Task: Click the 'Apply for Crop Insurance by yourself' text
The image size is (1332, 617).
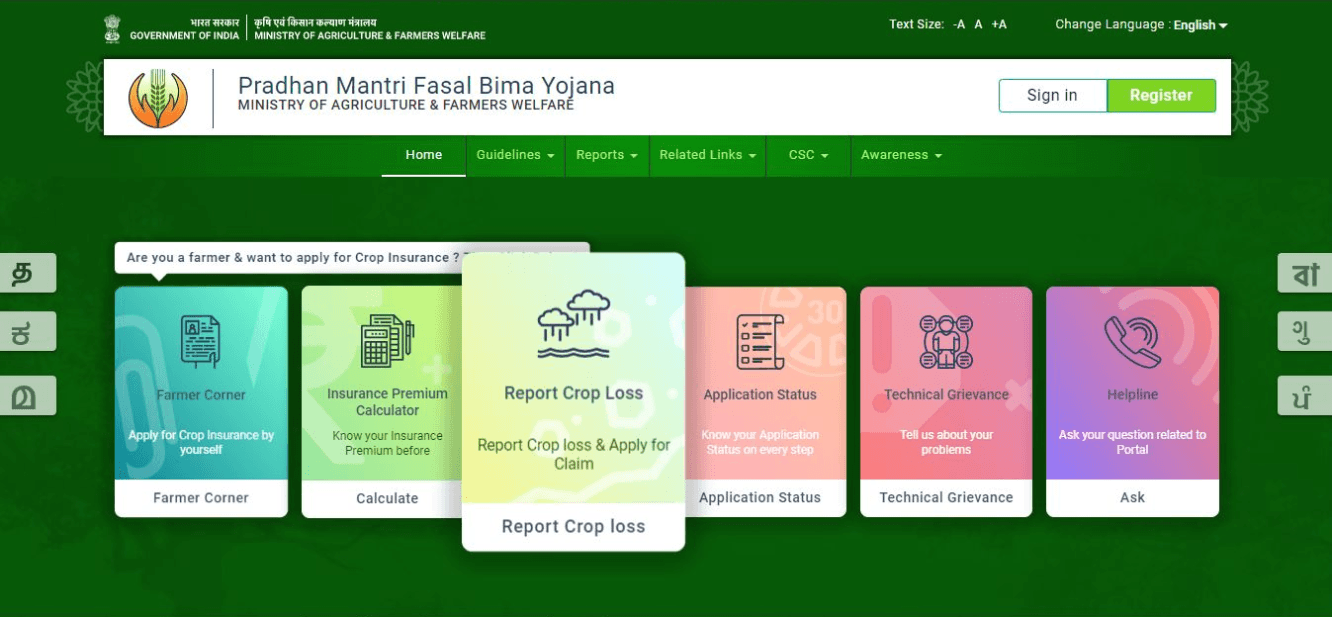Action: click(201, 442)
